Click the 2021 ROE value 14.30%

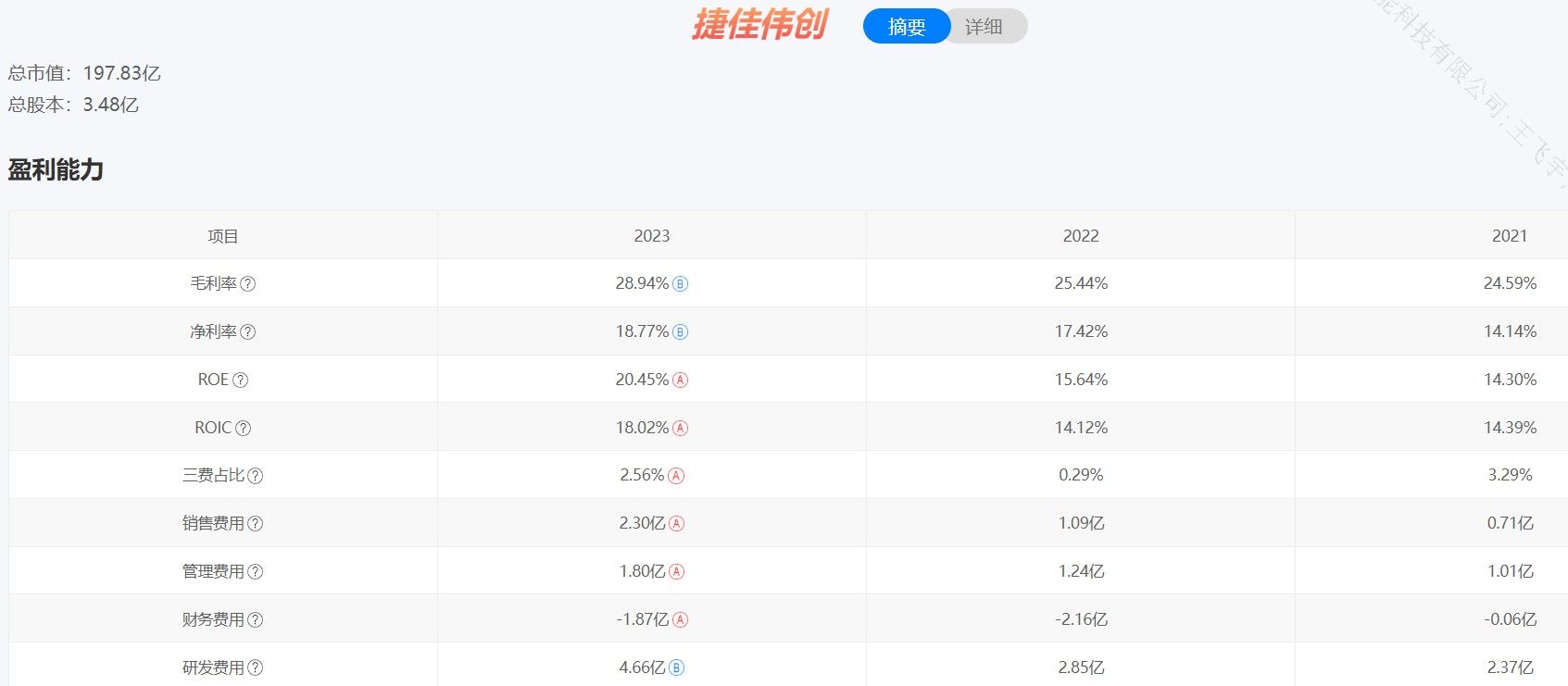click(x=1510, y=380)
